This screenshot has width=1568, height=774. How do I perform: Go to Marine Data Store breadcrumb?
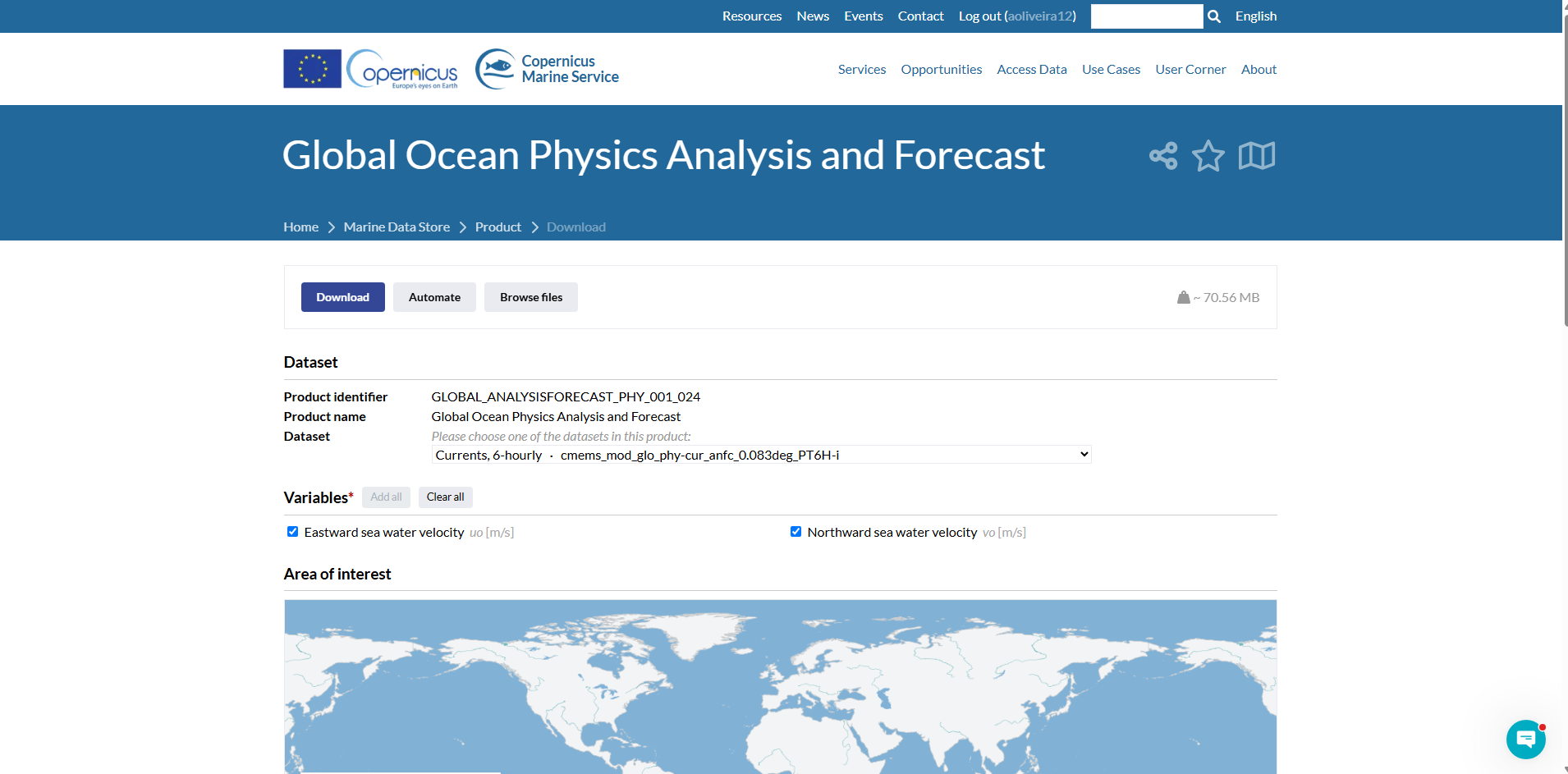397,227
